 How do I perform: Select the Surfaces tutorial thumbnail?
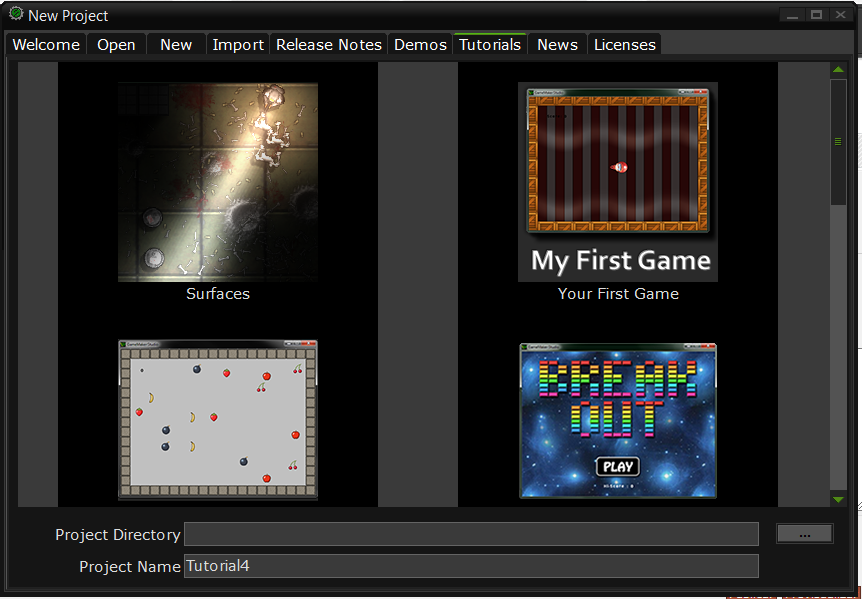218,182
